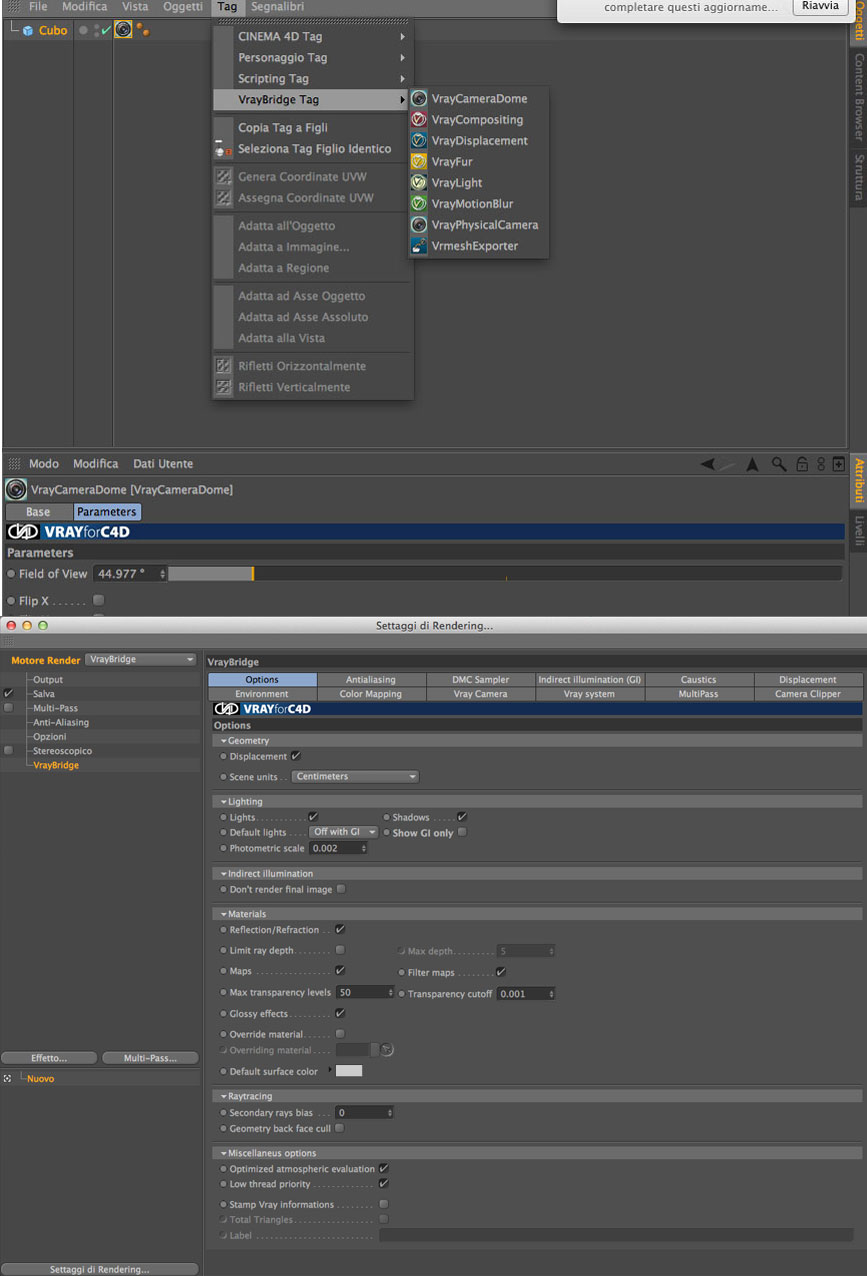The image size is (867, 1276).
Task: Click the Multi-Pass... button
Action: coord(150,1058)
